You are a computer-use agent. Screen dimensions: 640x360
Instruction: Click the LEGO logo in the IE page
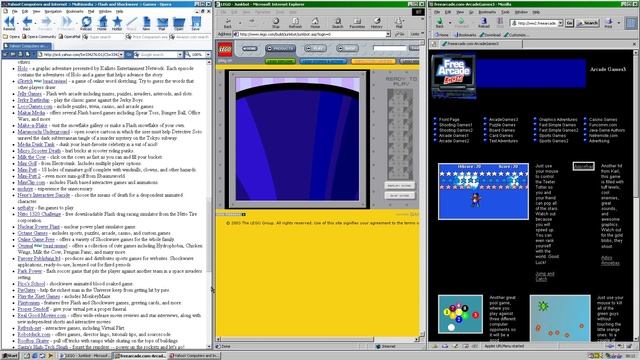tap(225, 49)
